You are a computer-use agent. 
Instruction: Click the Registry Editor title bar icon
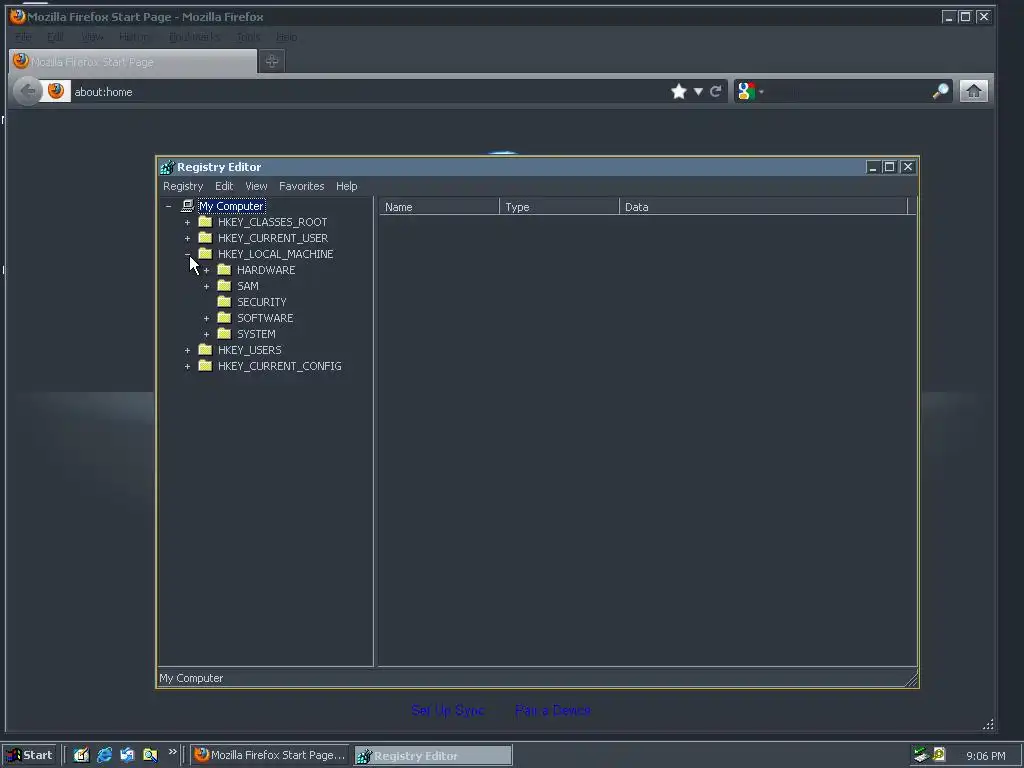[167, 167]
